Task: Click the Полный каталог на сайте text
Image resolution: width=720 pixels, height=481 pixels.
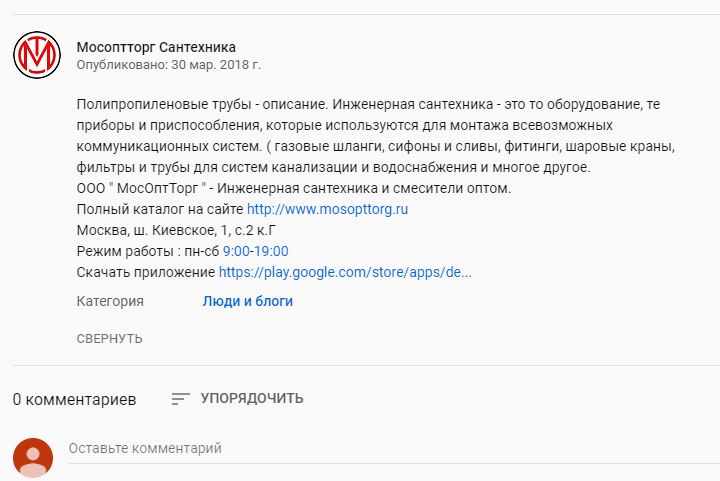Action: pyautogui.click(x=160, y=209)
